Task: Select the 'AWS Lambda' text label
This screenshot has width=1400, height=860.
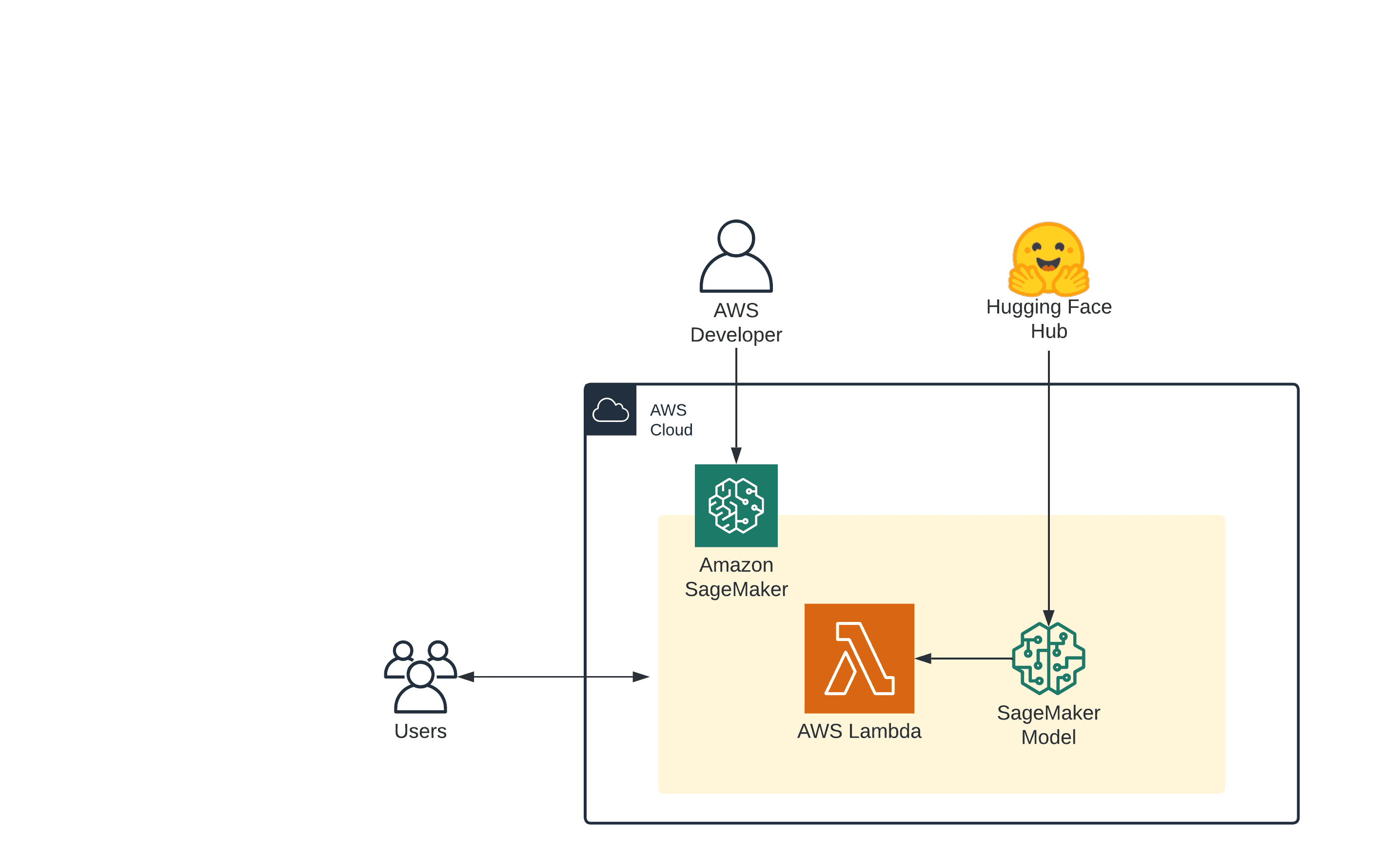Action: pyautogui.click(x=858, y=731)
